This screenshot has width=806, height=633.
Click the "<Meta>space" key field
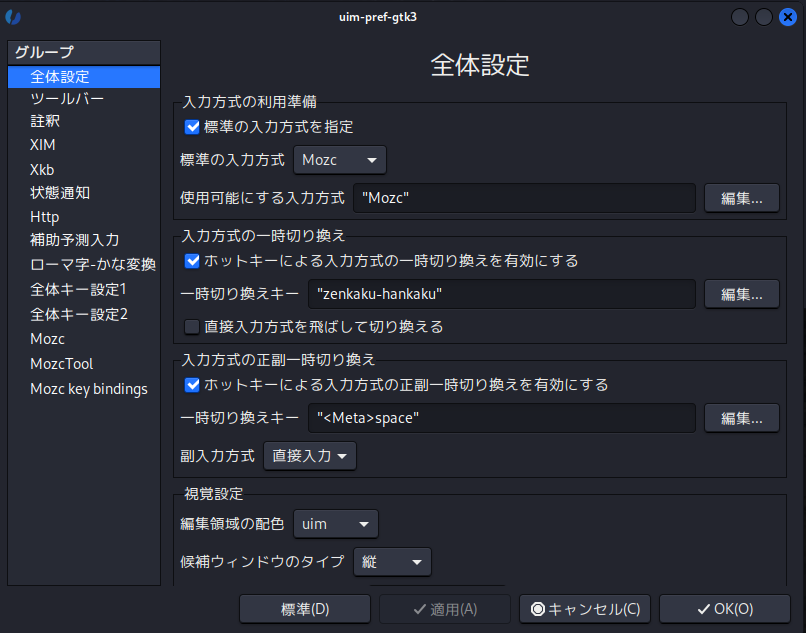tap(502, 418)
